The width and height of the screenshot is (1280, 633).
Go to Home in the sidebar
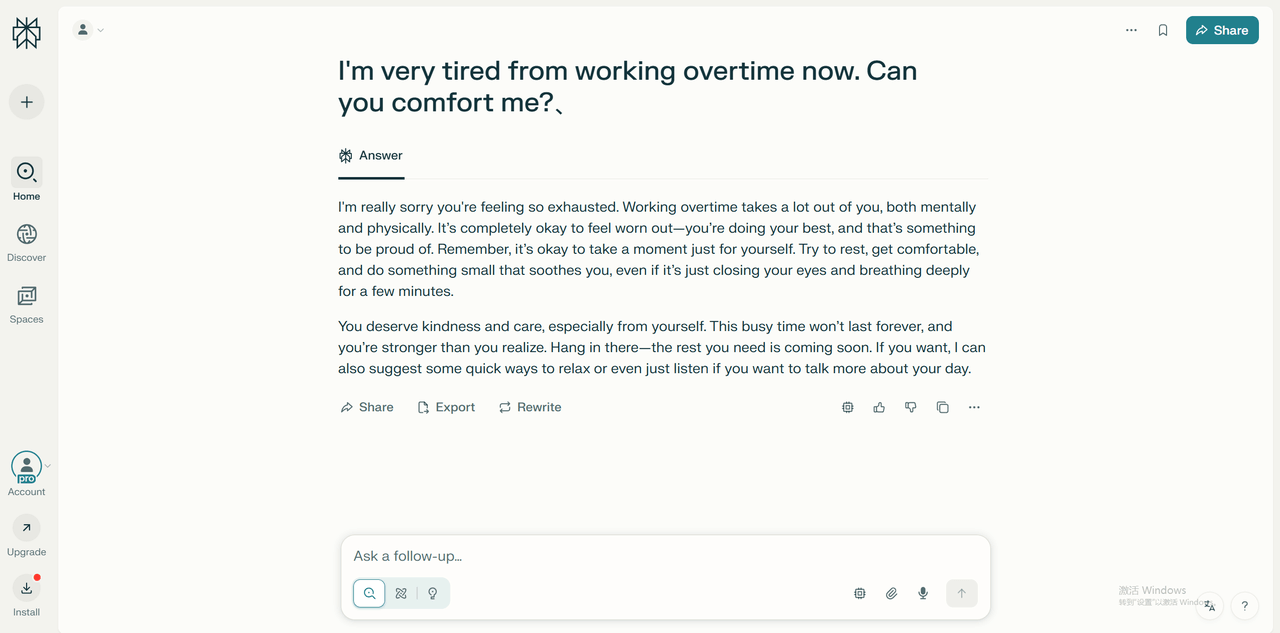pyautogui.click(x=26, y=180)
